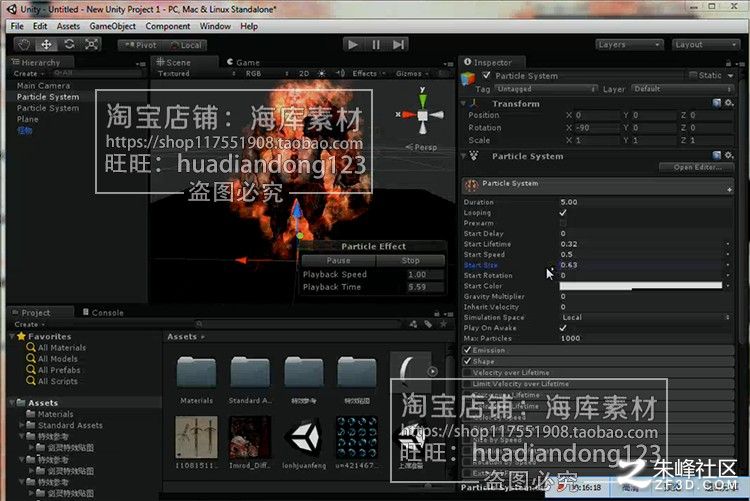Select the Hand tool in toolbar
Screen dimensions: 750x501
pyautogui.click(x=23, y=45)
